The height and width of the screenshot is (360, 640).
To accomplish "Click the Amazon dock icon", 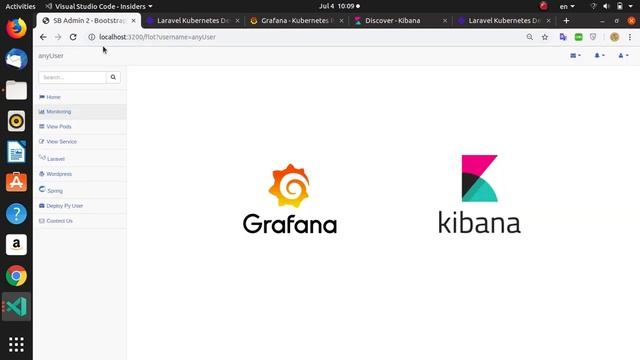I will click(16, 244).
